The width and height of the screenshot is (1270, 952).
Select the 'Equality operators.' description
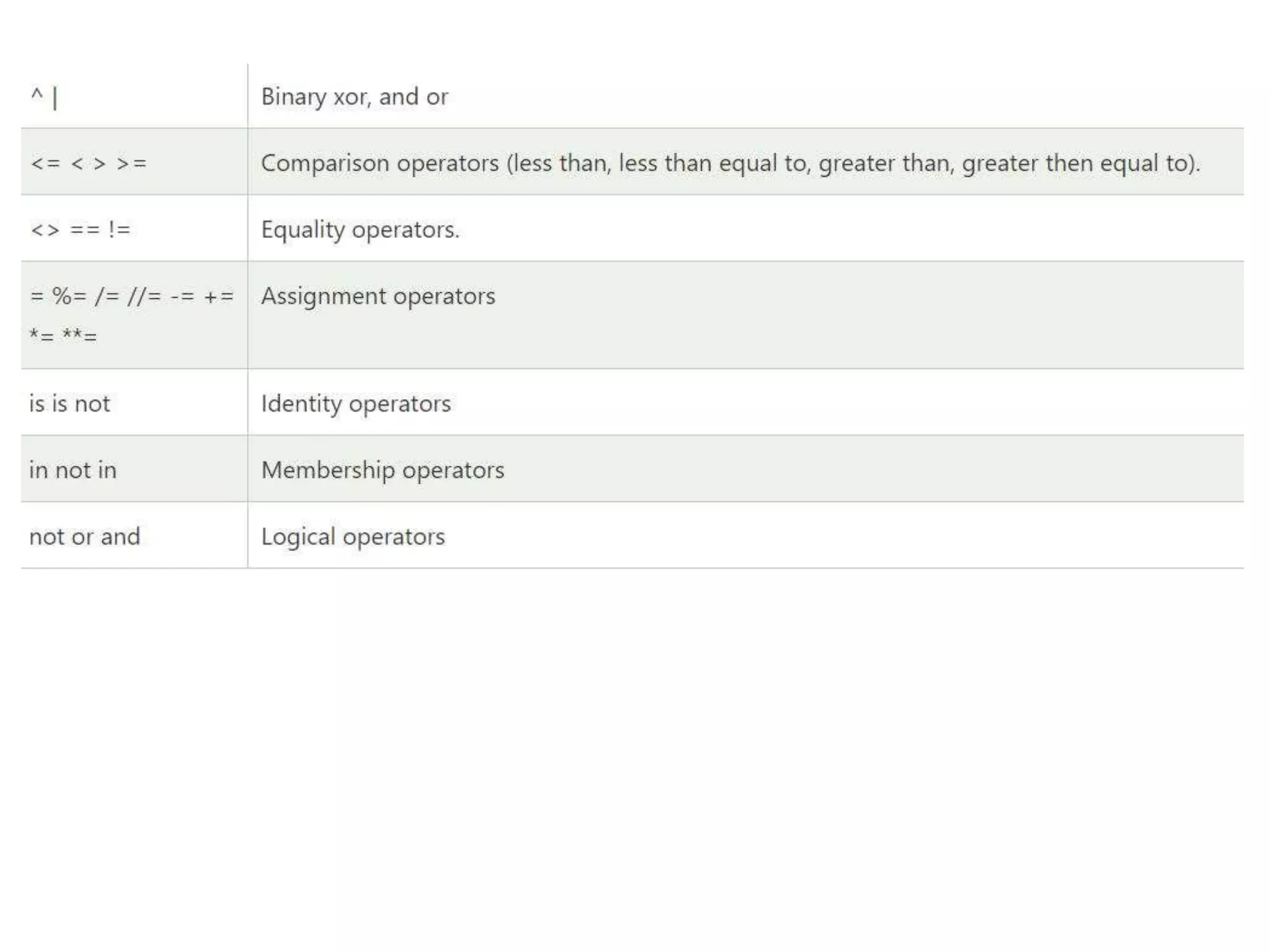[360, 229]
